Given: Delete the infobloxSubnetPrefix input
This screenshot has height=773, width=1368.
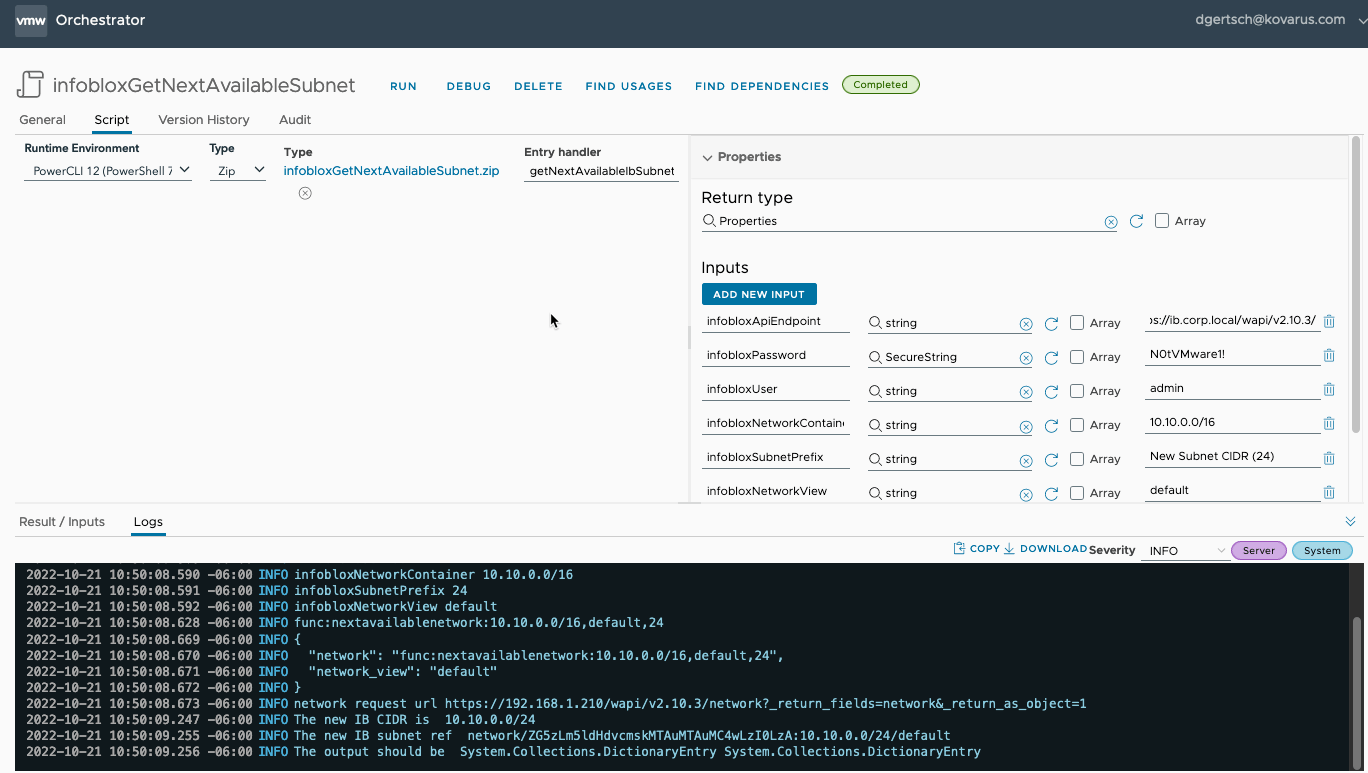Looking at the screenshot, I should pyautogui.click(x=1329, y=458).
